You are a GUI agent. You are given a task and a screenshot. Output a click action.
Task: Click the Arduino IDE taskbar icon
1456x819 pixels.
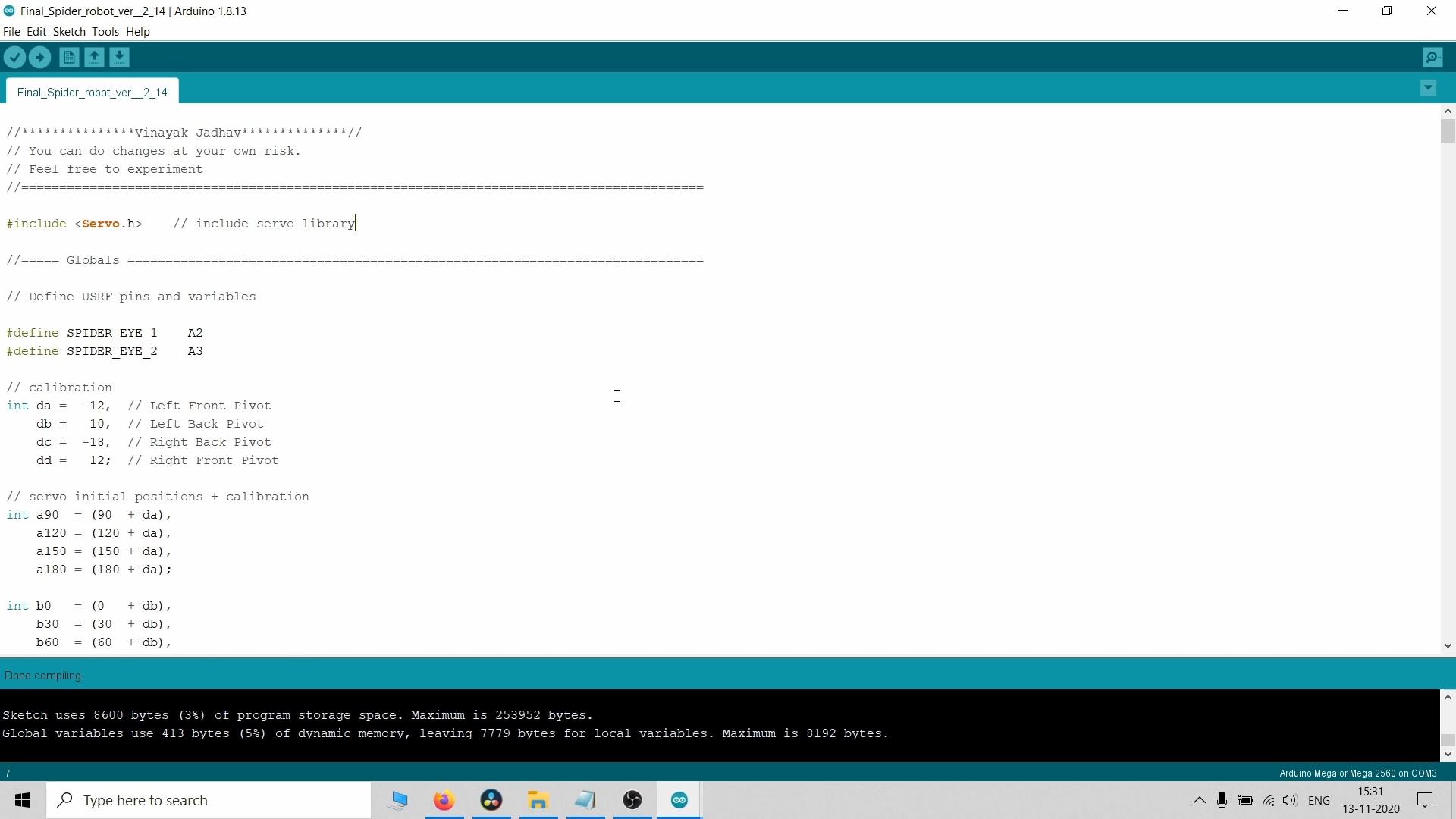tap(679, 800)
